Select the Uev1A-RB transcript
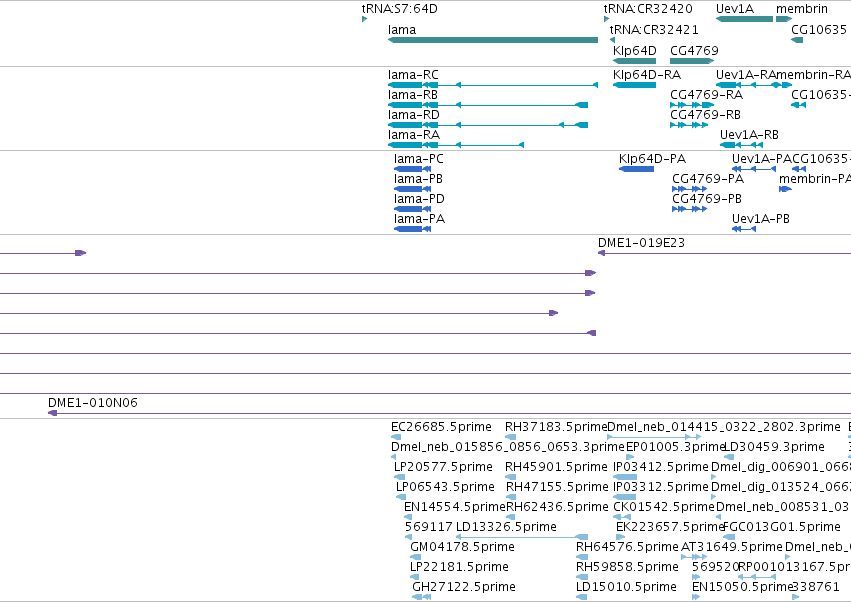 click(741, 145)
